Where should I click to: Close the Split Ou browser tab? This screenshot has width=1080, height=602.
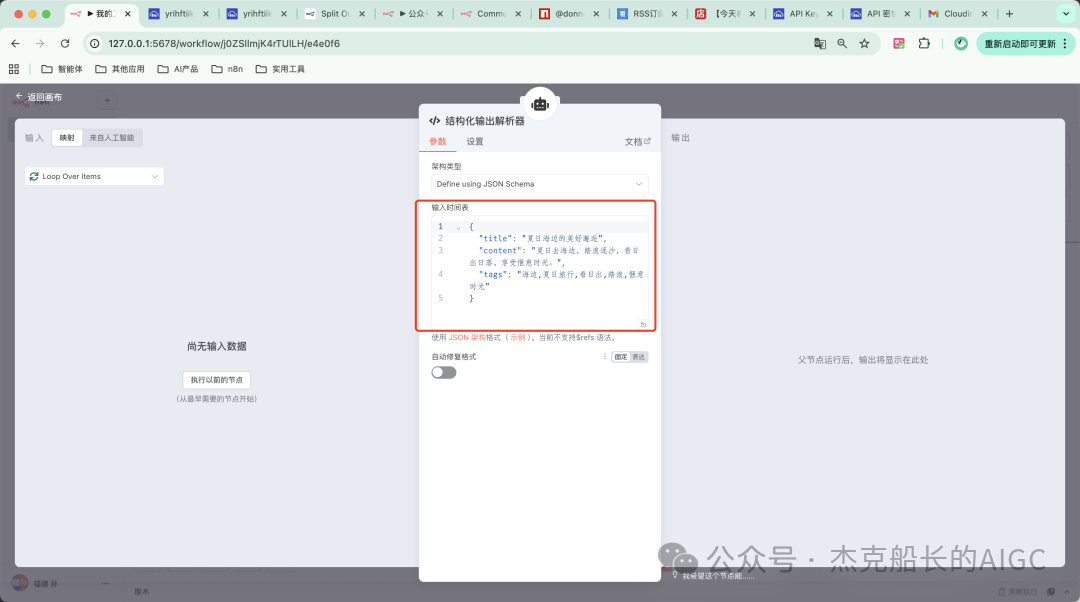pos(362,14)
